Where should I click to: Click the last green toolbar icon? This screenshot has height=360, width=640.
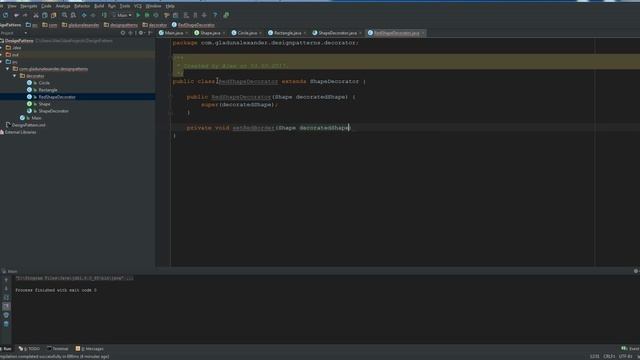point(226,15)
